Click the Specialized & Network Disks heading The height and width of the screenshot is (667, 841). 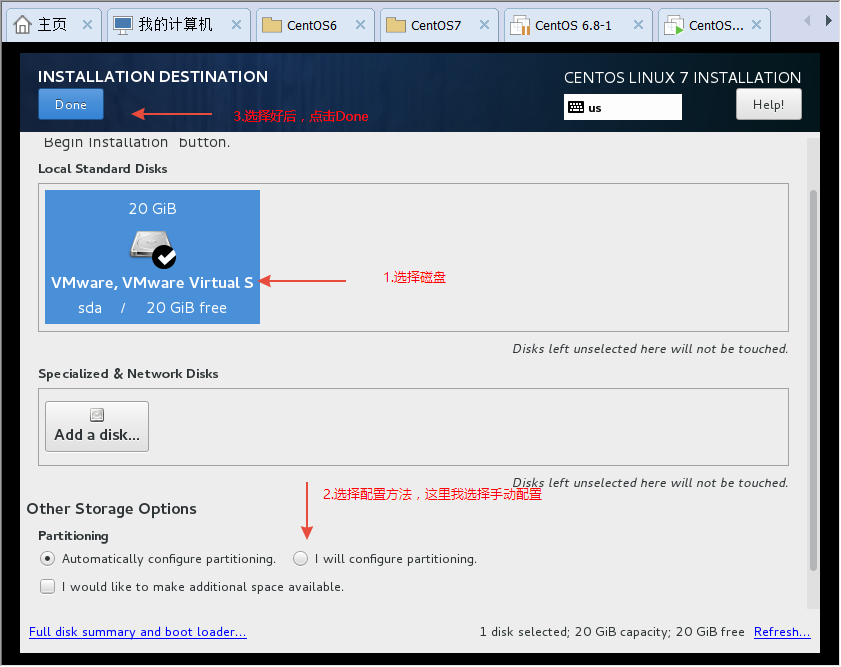tap(128, 374)
